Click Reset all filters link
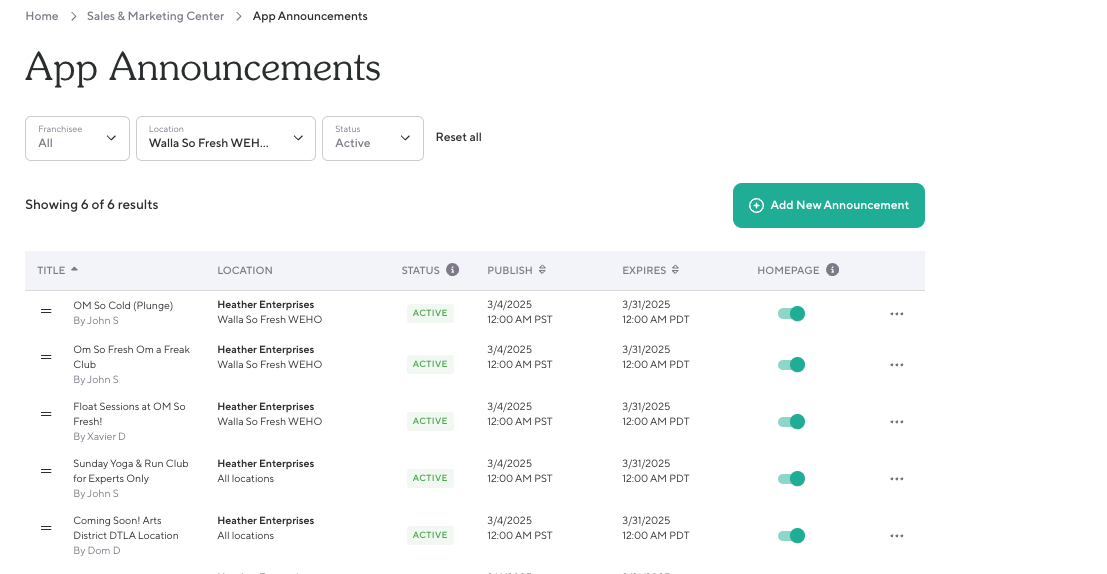 (x=458, y=137)
